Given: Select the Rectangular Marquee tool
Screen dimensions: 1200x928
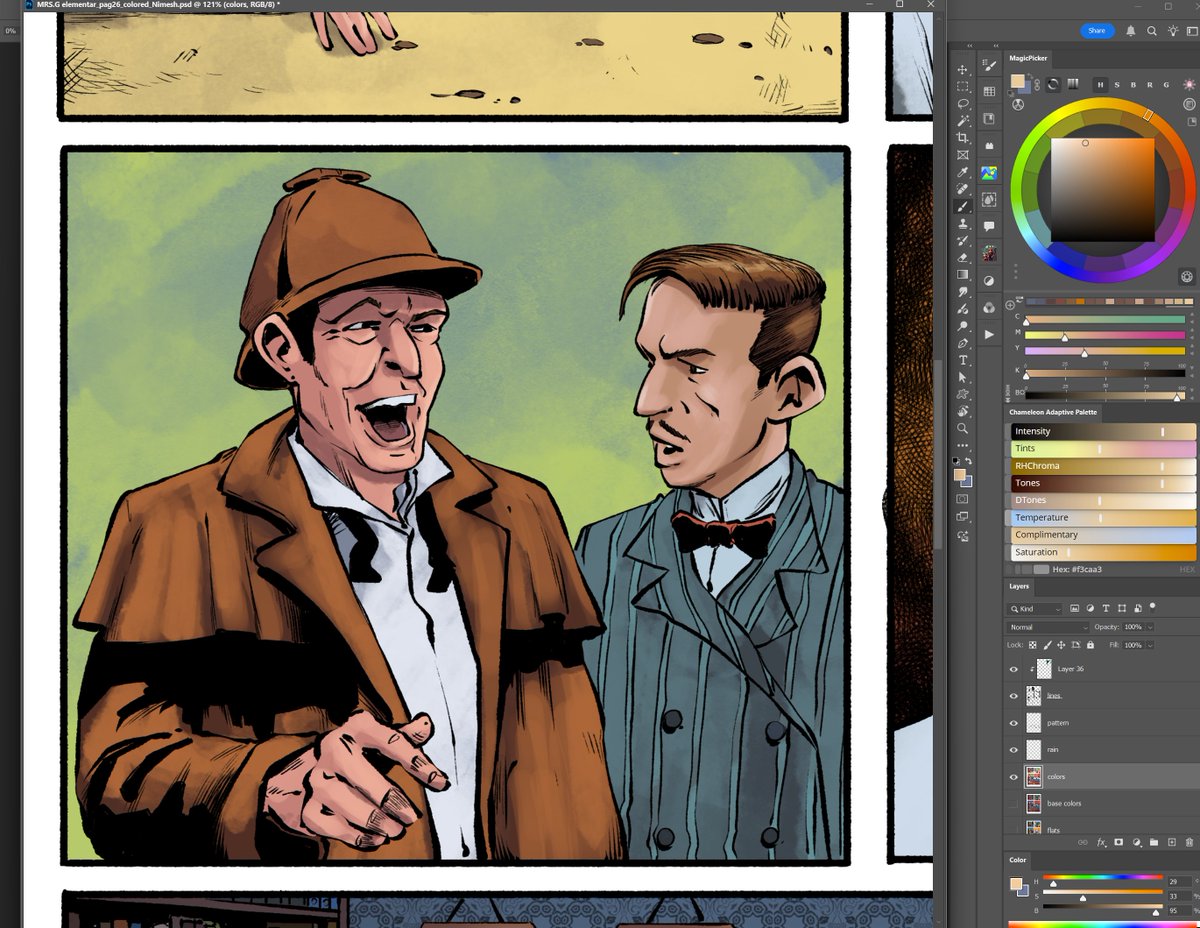Looking at the screenshot, I should click(x=963, y=87).
